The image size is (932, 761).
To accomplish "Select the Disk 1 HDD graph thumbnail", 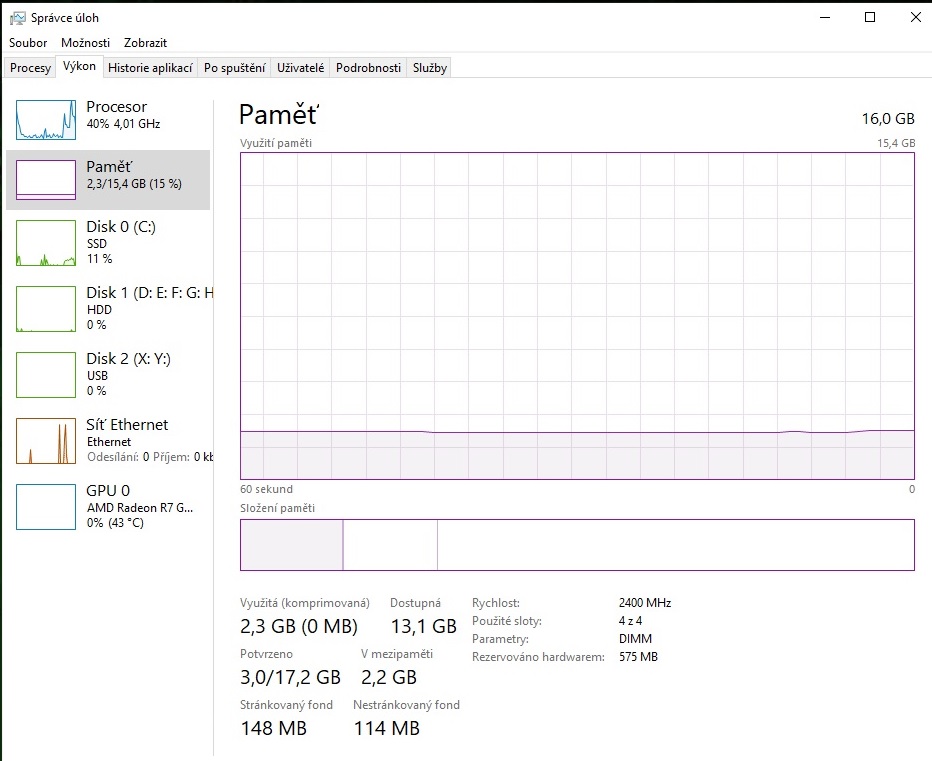I will click(46, 309).
